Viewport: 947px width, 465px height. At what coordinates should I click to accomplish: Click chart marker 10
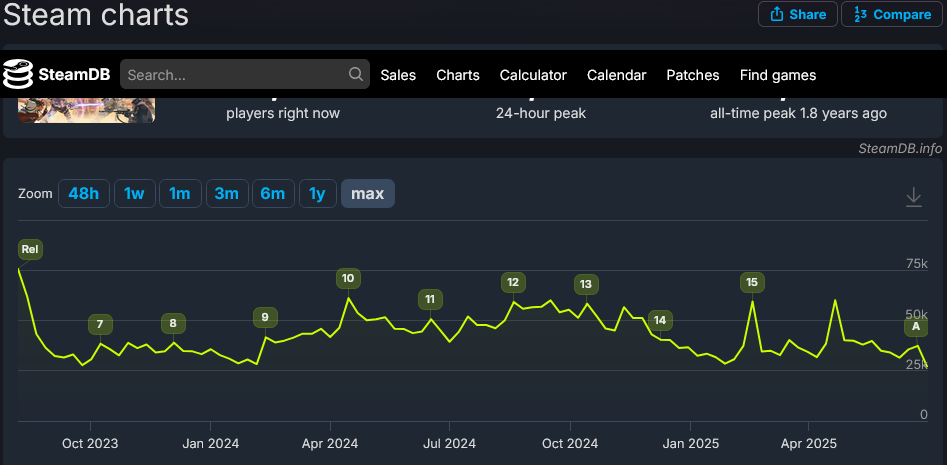coord(348,278)
